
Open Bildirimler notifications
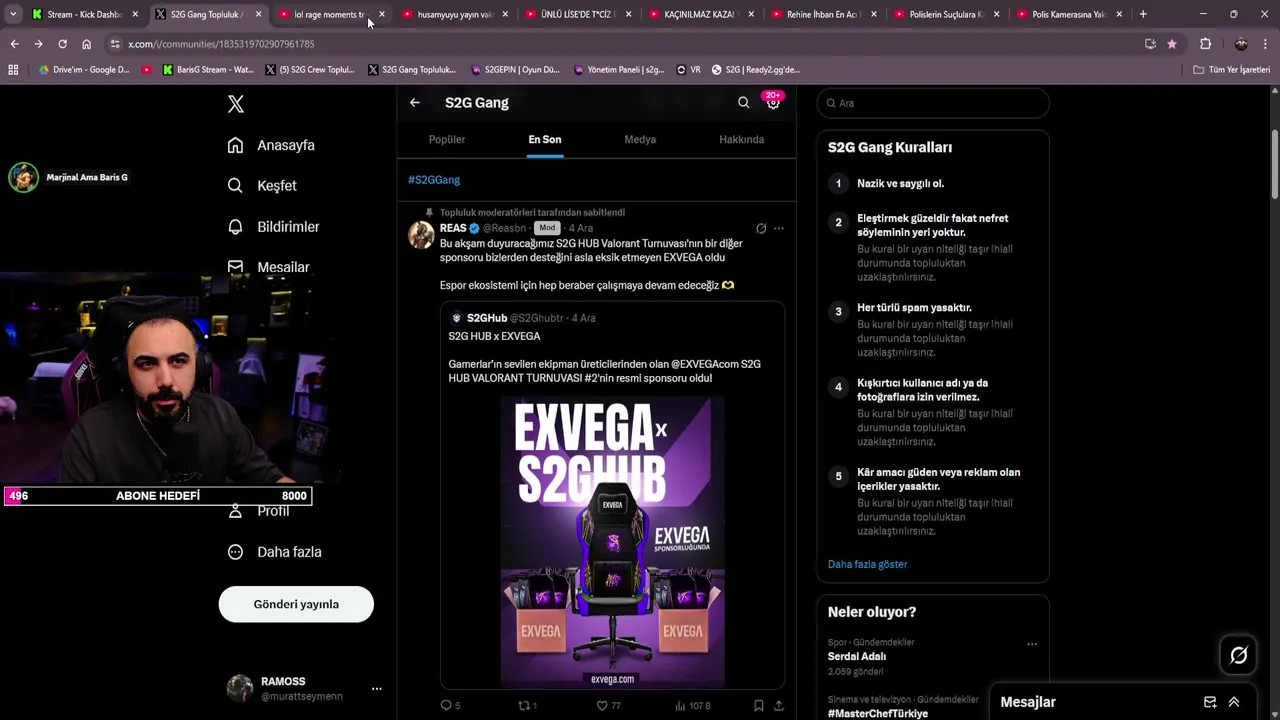[273, 227]
